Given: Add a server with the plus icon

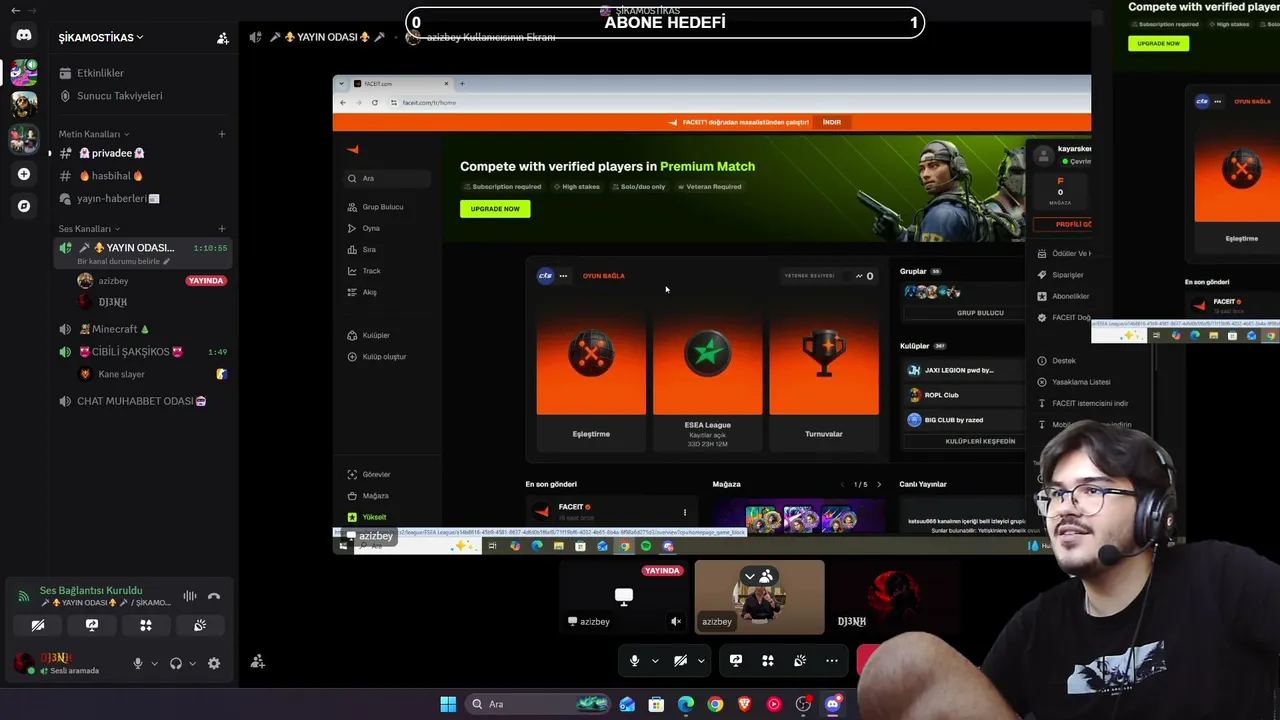Looking at the screenshot, I should click(24, 174).
